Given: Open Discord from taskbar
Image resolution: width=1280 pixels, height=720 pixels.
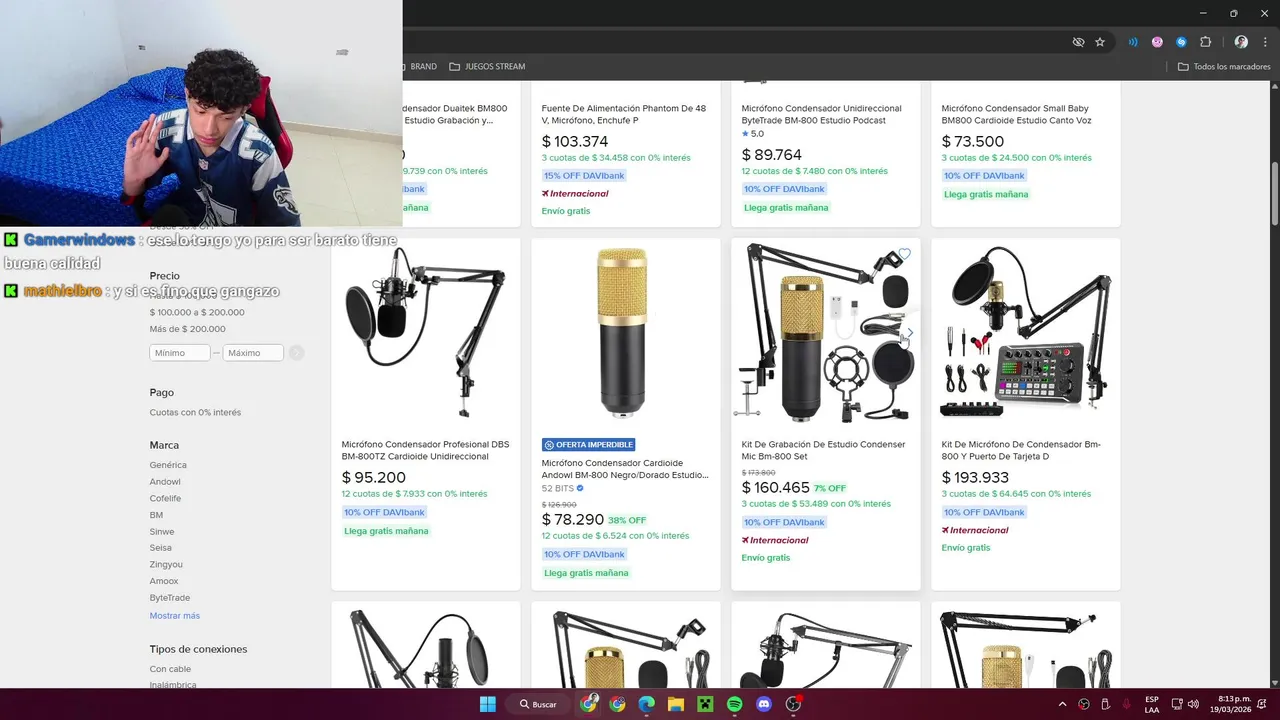Looking at the screenshot, I should 764,704.
